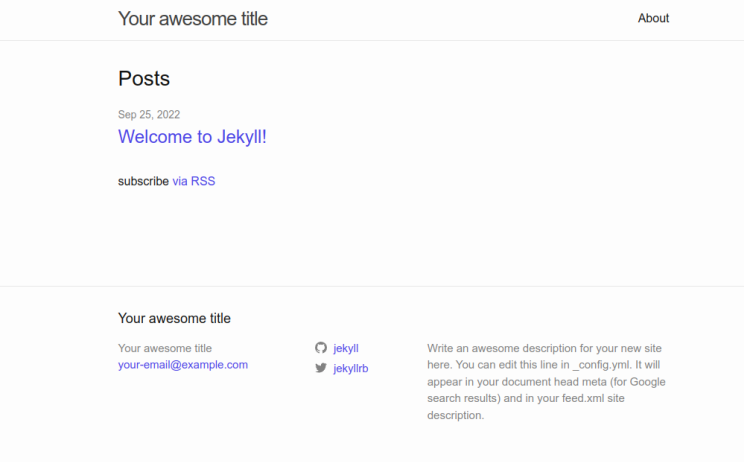Open the 'jekyllrb' Twitter profile link
Screen dimensions: 744x462
351,368
